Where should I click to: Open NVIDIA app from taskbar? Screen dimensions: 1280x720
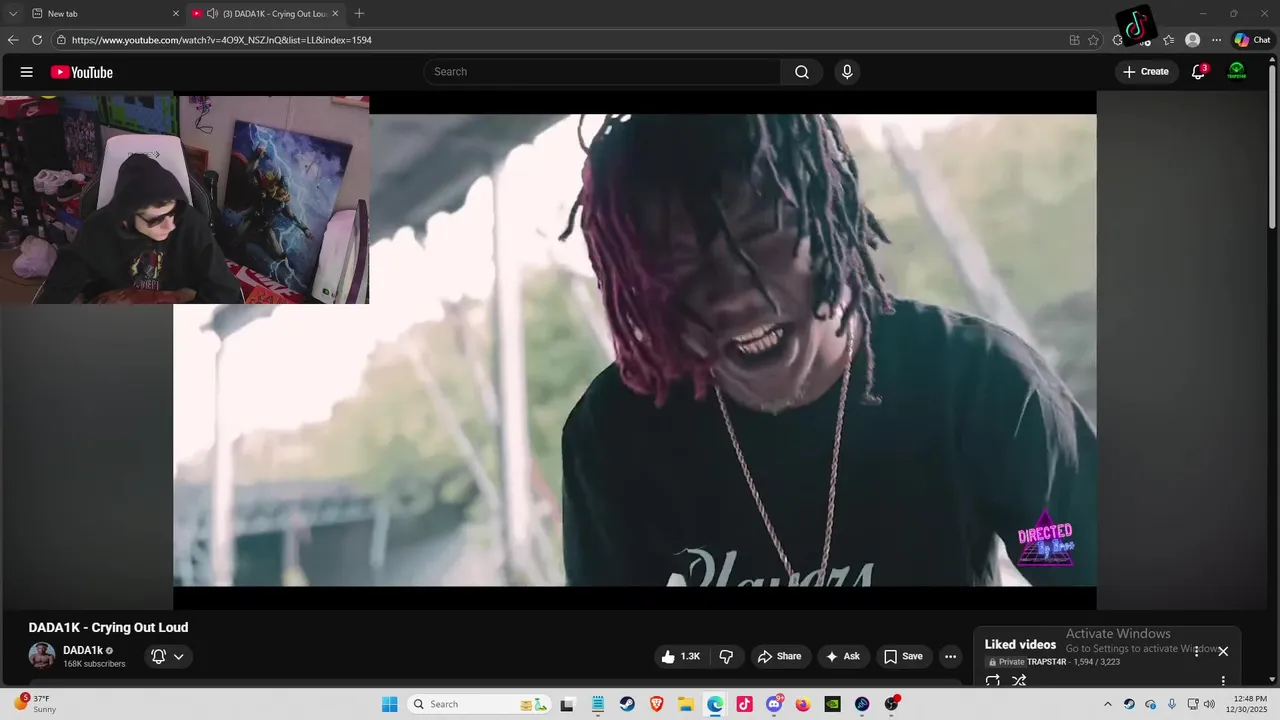[832, 704]
